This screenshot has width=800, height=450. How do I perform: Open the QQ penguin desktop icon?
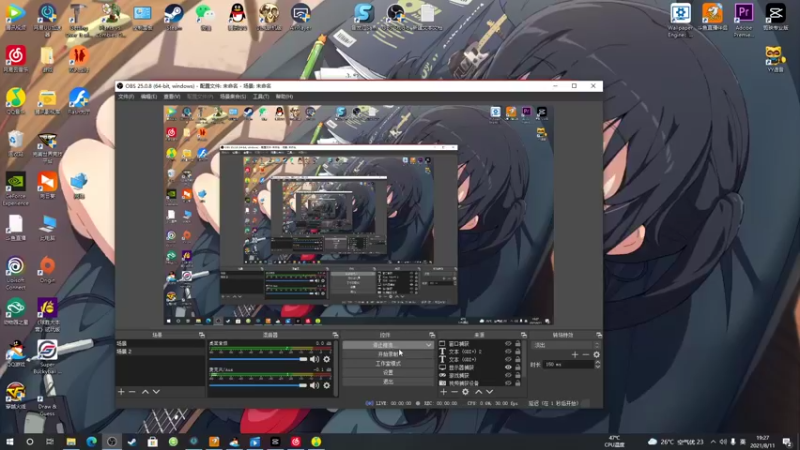click(237, 17)
